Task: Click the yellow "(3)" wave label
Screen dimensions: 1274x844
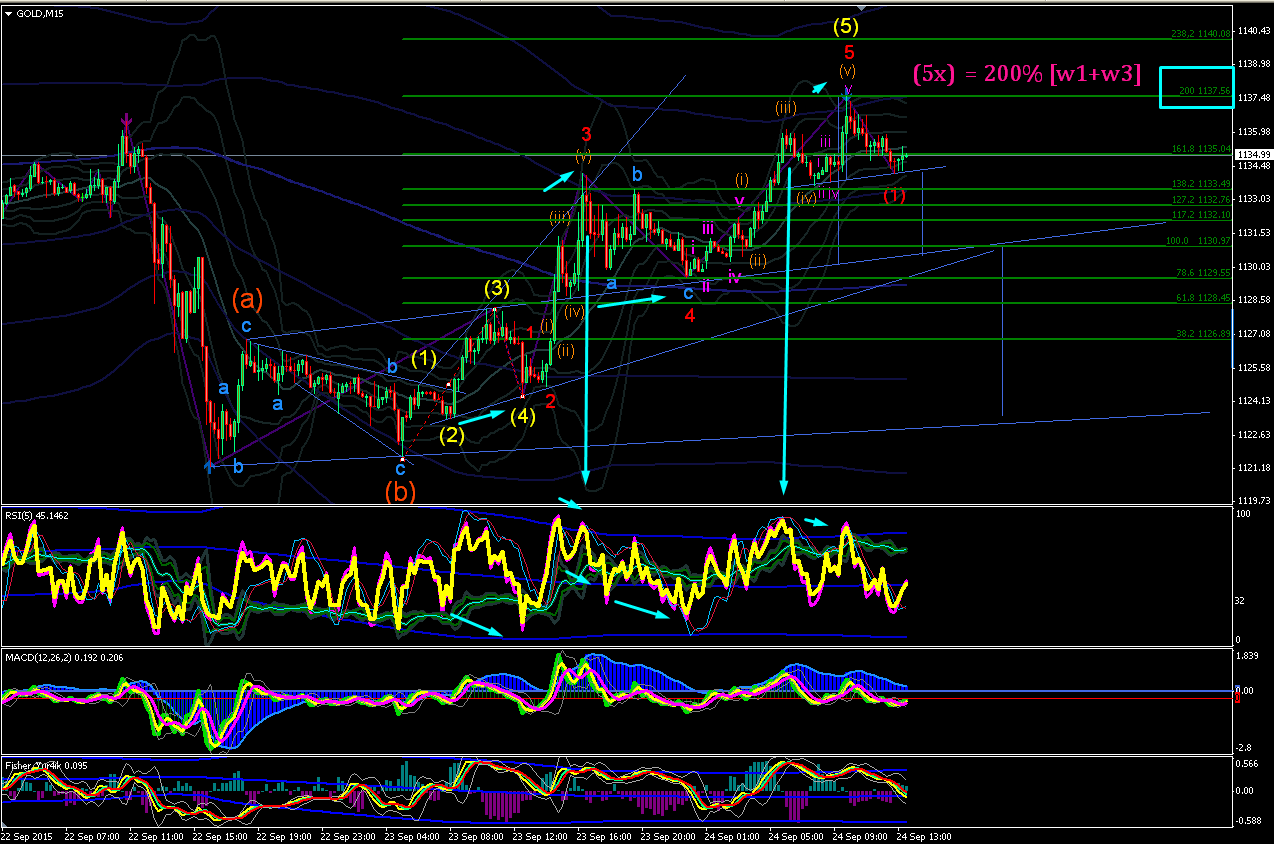Action: (x=498, y=289)
